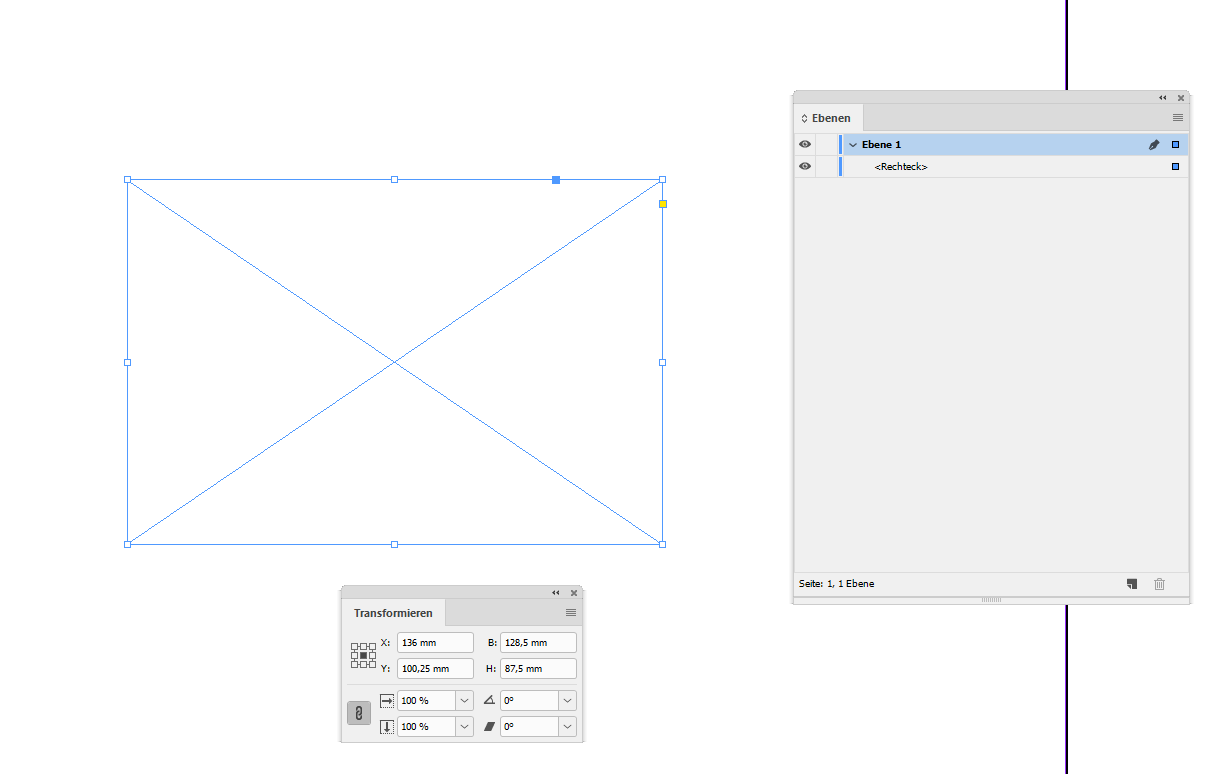This screenshot has width=1213, height=774.
Task: Select the <Rechteck> row in Ebenen
Action: pyautogui.click(x=992, y=166)
